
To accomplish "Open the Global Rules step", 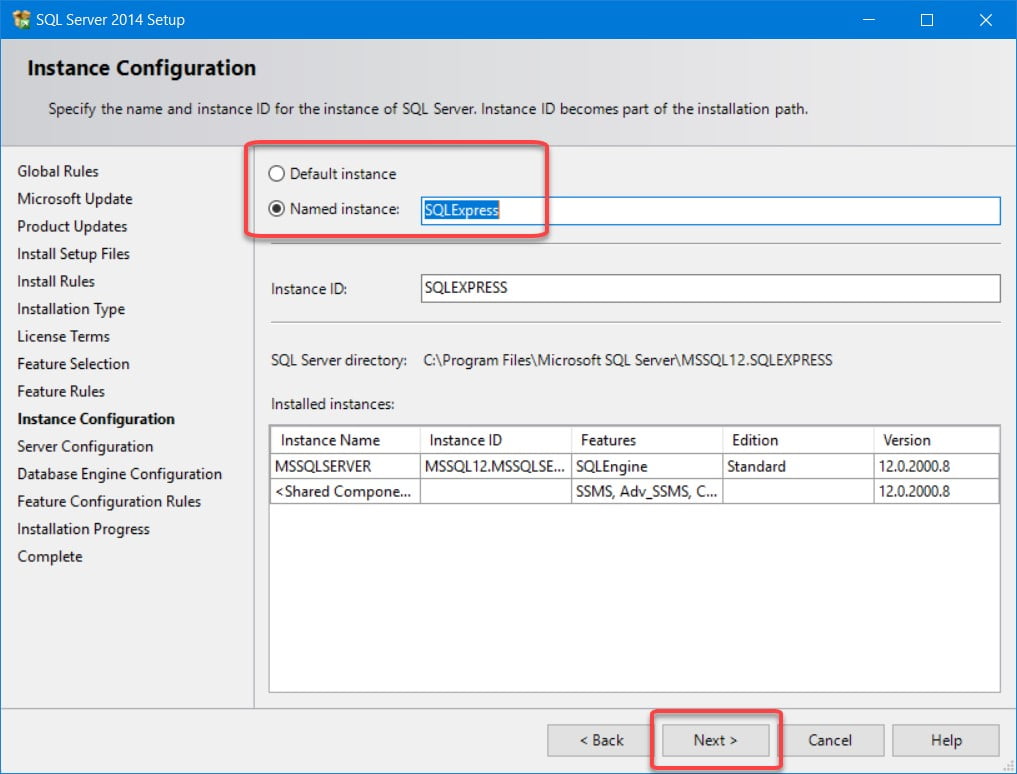I will pyautogui.click(x=58, y=171).
